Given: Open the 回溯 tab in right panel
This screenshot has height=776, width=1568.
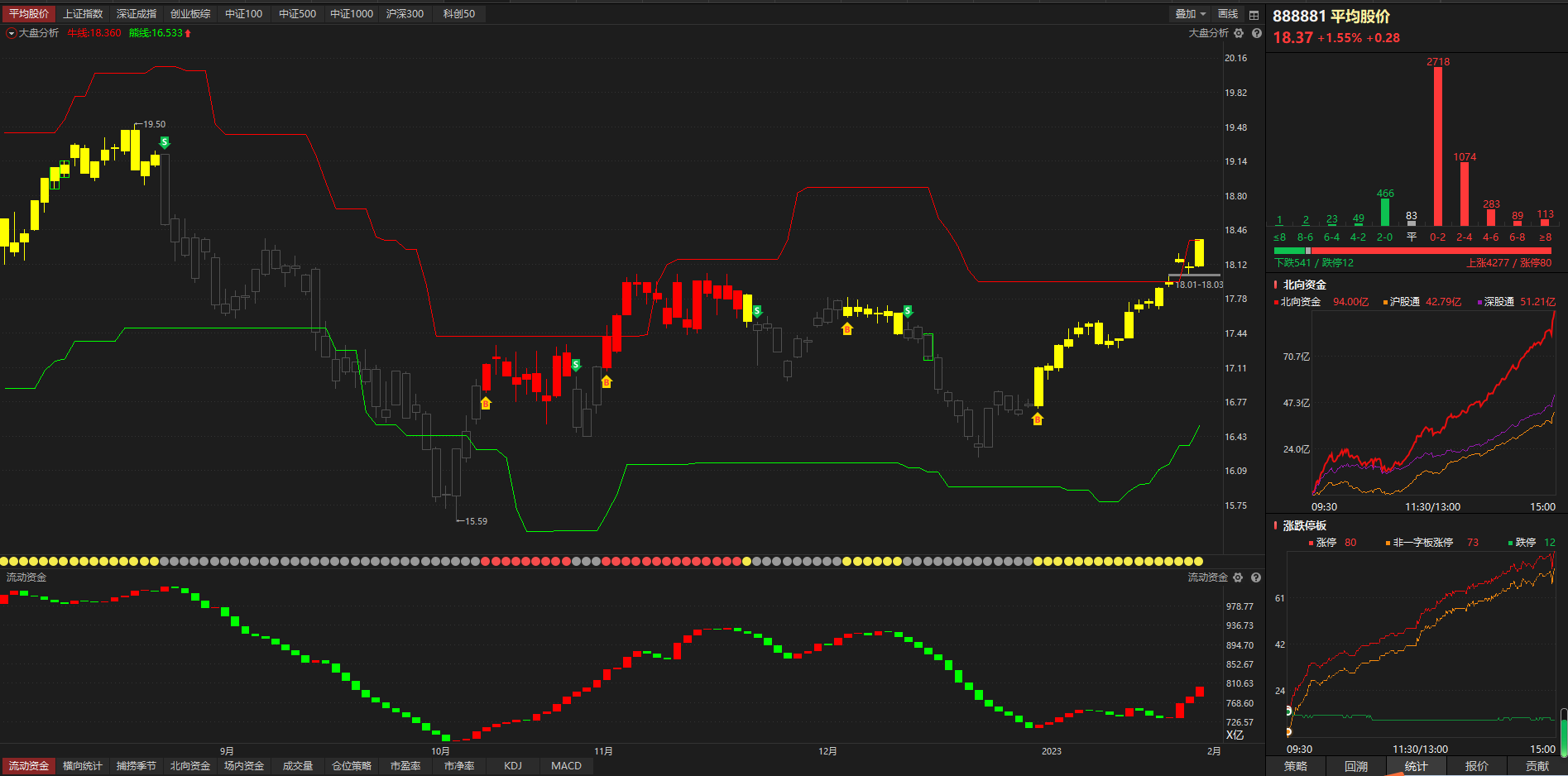Looking at the screenshot, I should point(1356,766).
